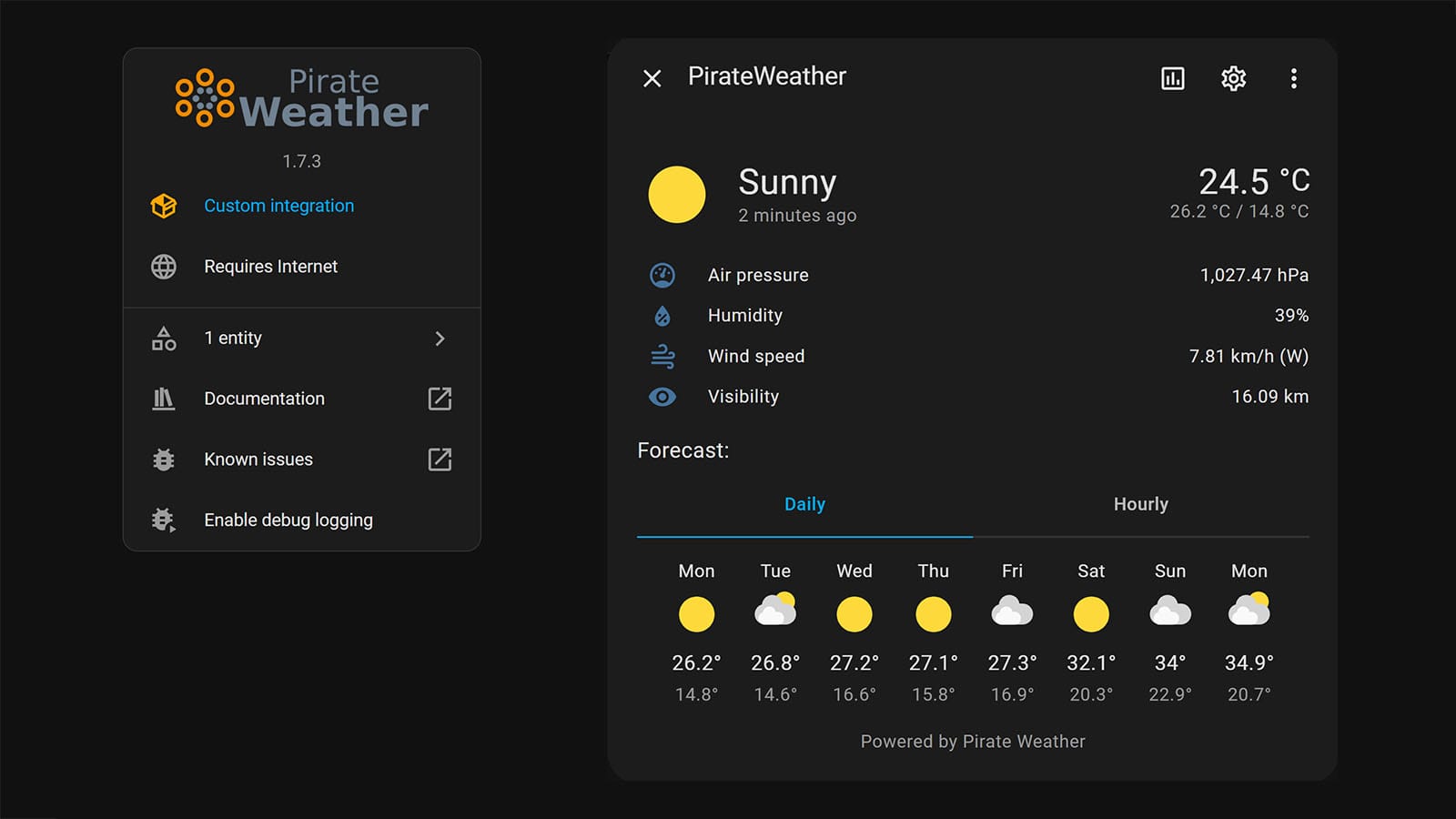Open the three-dot overflow menu

(1295, 78)
